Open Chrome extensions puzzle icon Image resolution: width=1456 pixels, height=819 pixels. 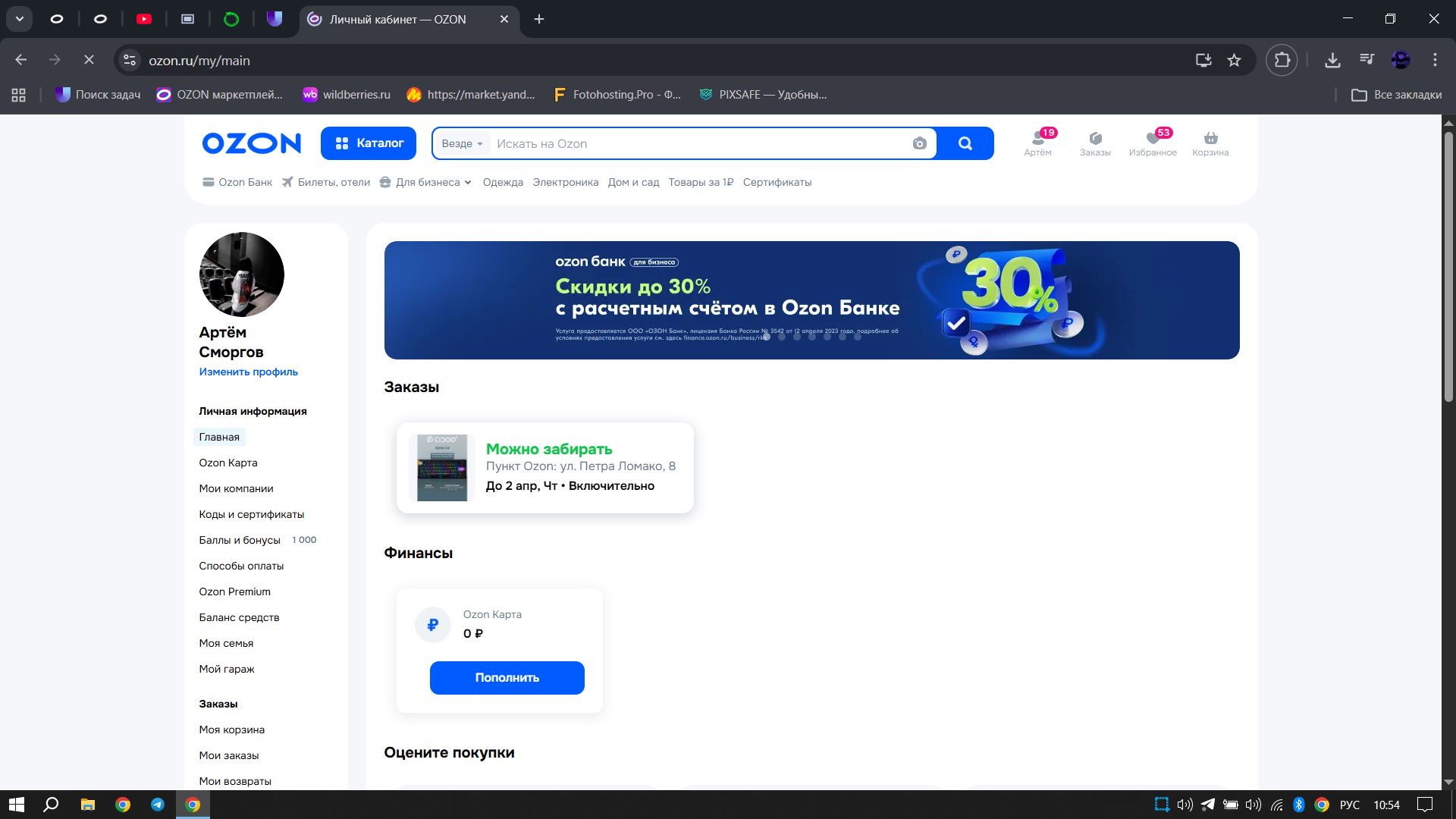[1282, 61]
